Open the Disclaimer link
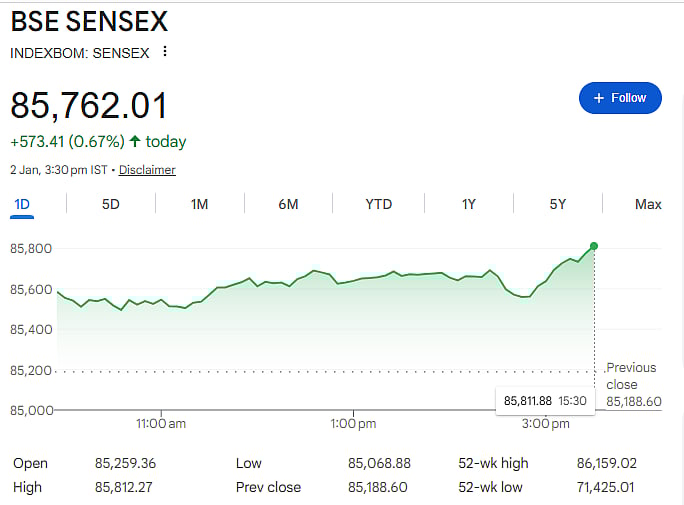 click(x=147, y=170)
